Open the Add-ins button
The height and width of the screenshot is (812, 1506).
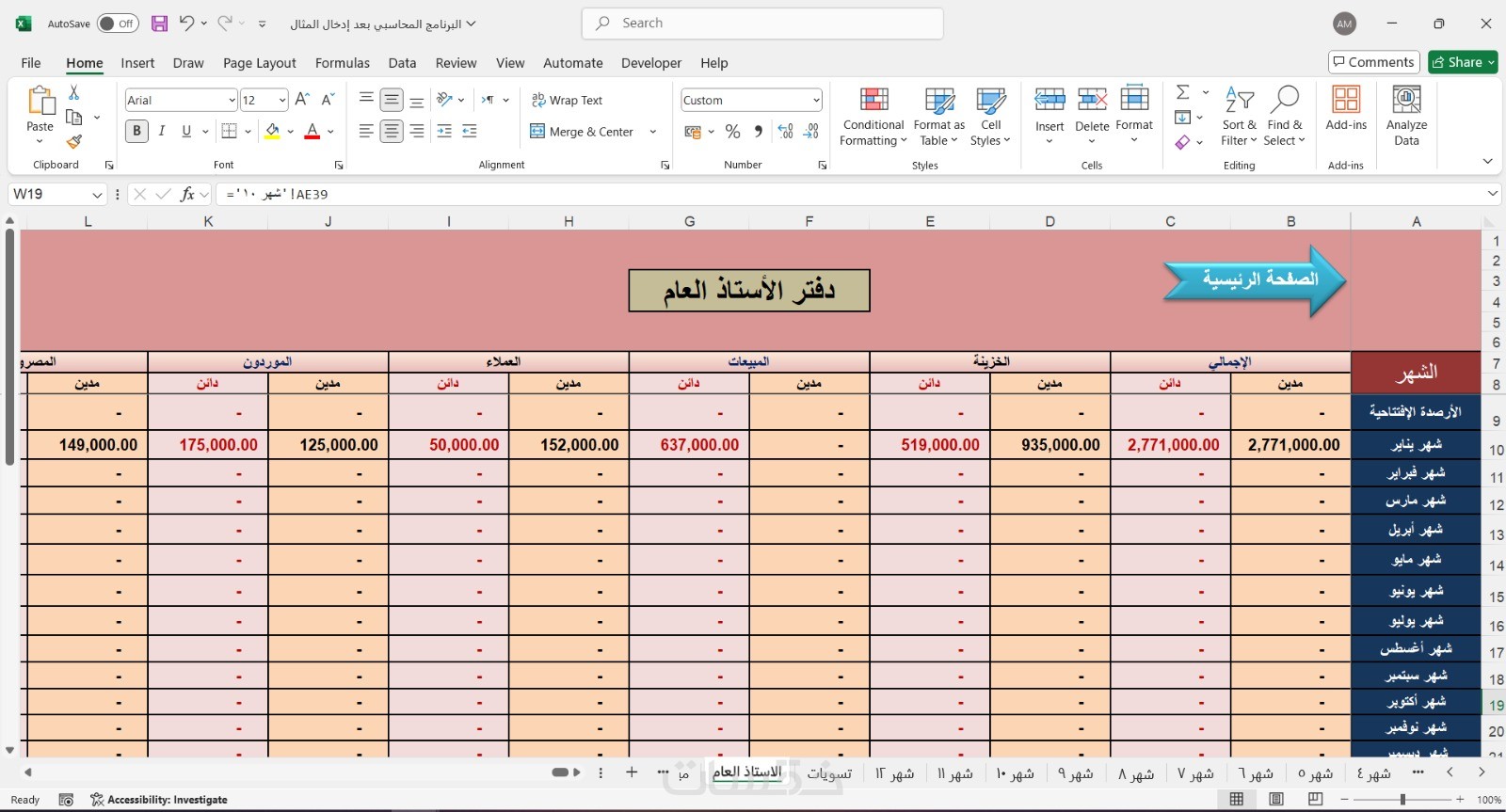[x=1346, y=109]
